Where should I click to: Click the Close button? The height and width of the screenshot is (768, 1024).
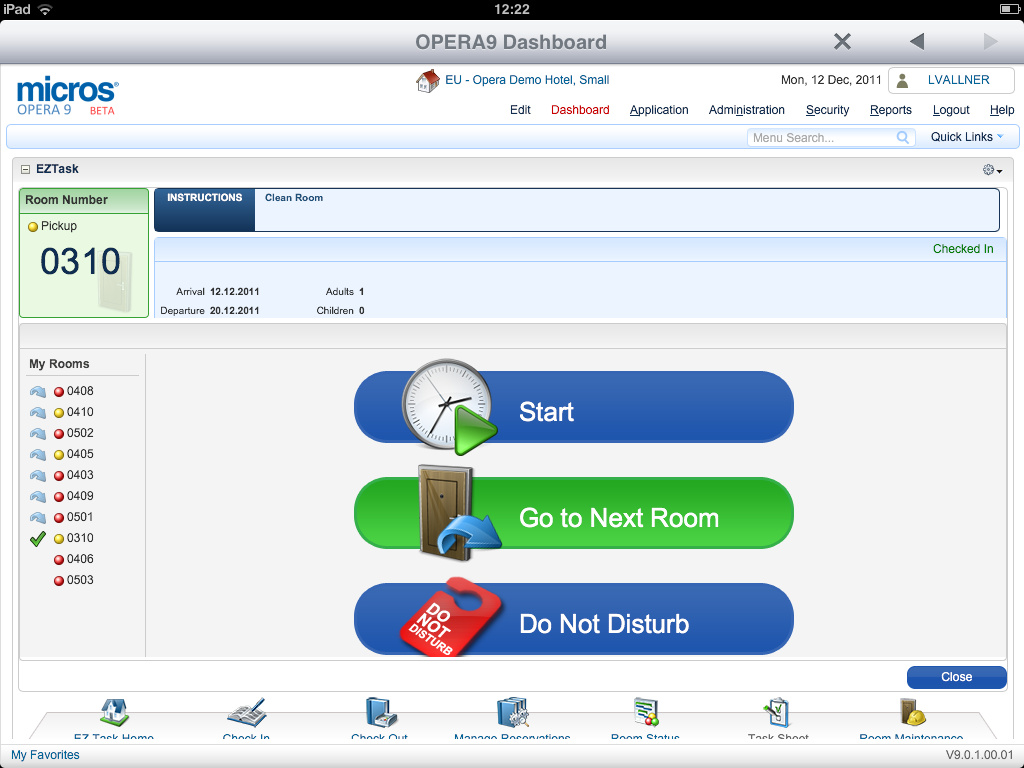(x=957, y=677)
